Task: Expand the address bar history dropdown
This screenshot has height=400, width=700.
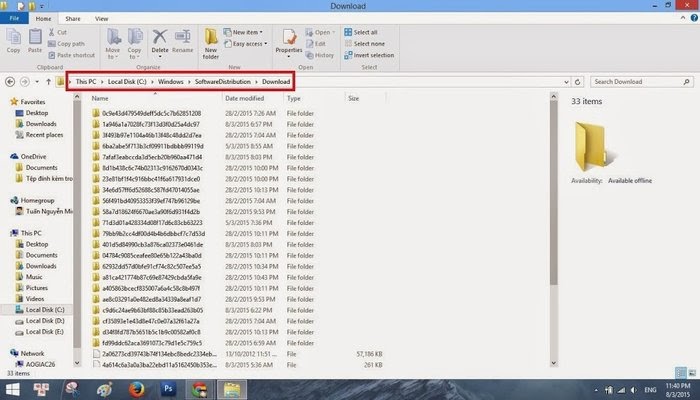Action: tap(566, 82)
